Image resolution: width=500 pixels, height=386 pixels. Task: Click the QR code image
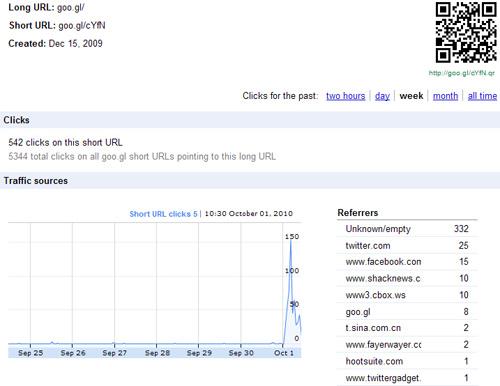pyautogui.click(x=466, y=32)
